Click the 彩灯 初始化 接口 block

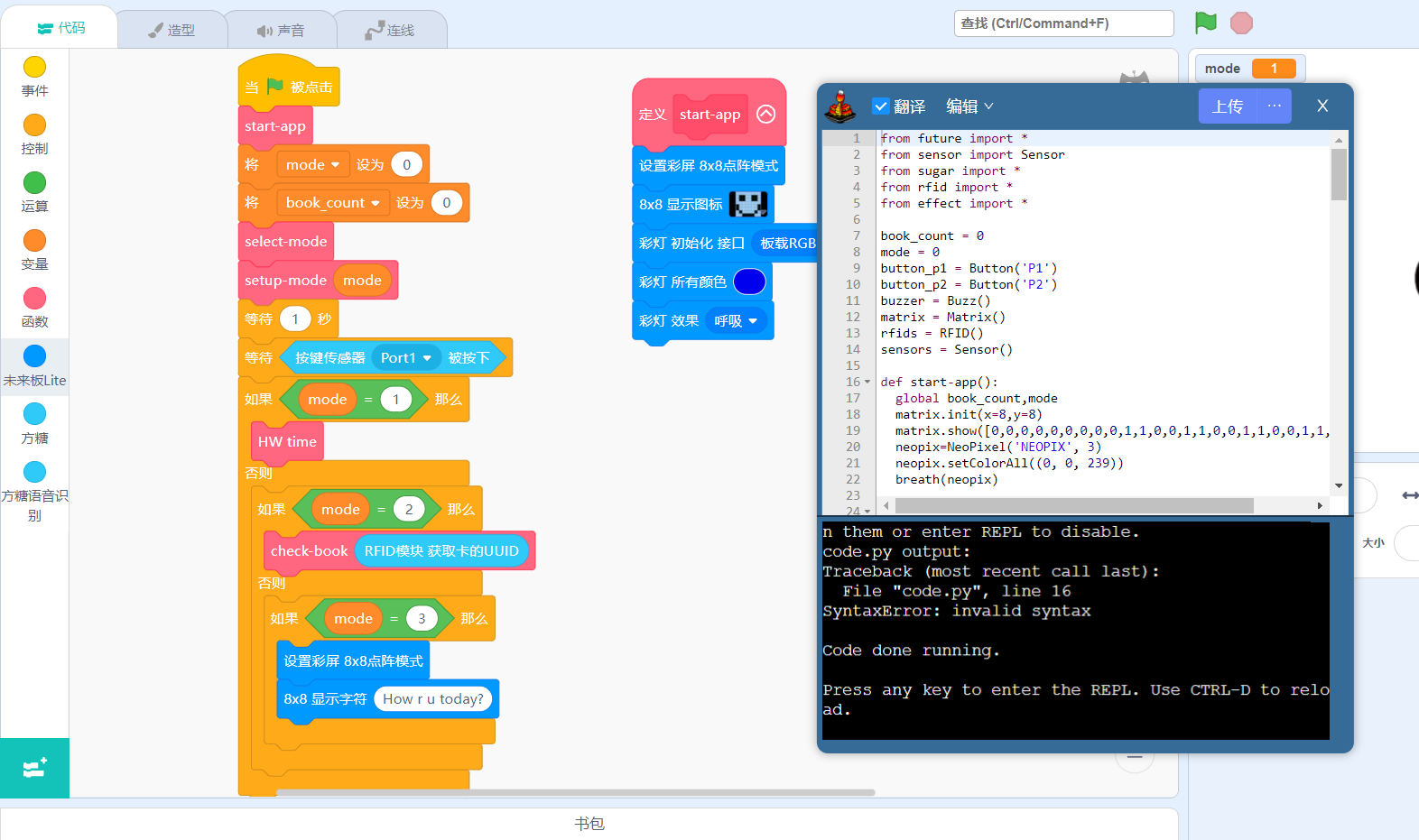click(x=691, y=244)
